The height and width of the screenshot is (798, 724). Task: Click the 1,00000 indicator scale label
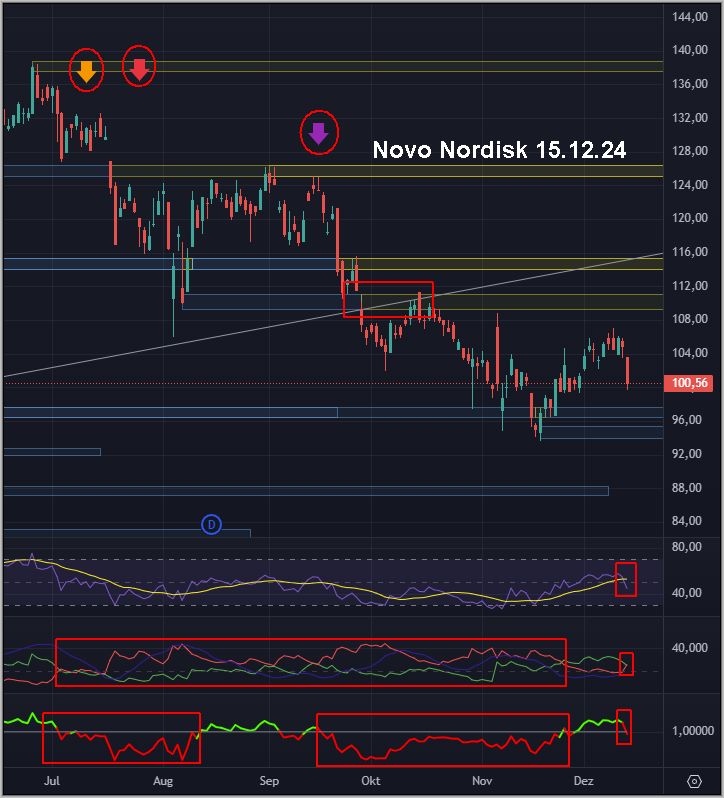coord(691,731)
